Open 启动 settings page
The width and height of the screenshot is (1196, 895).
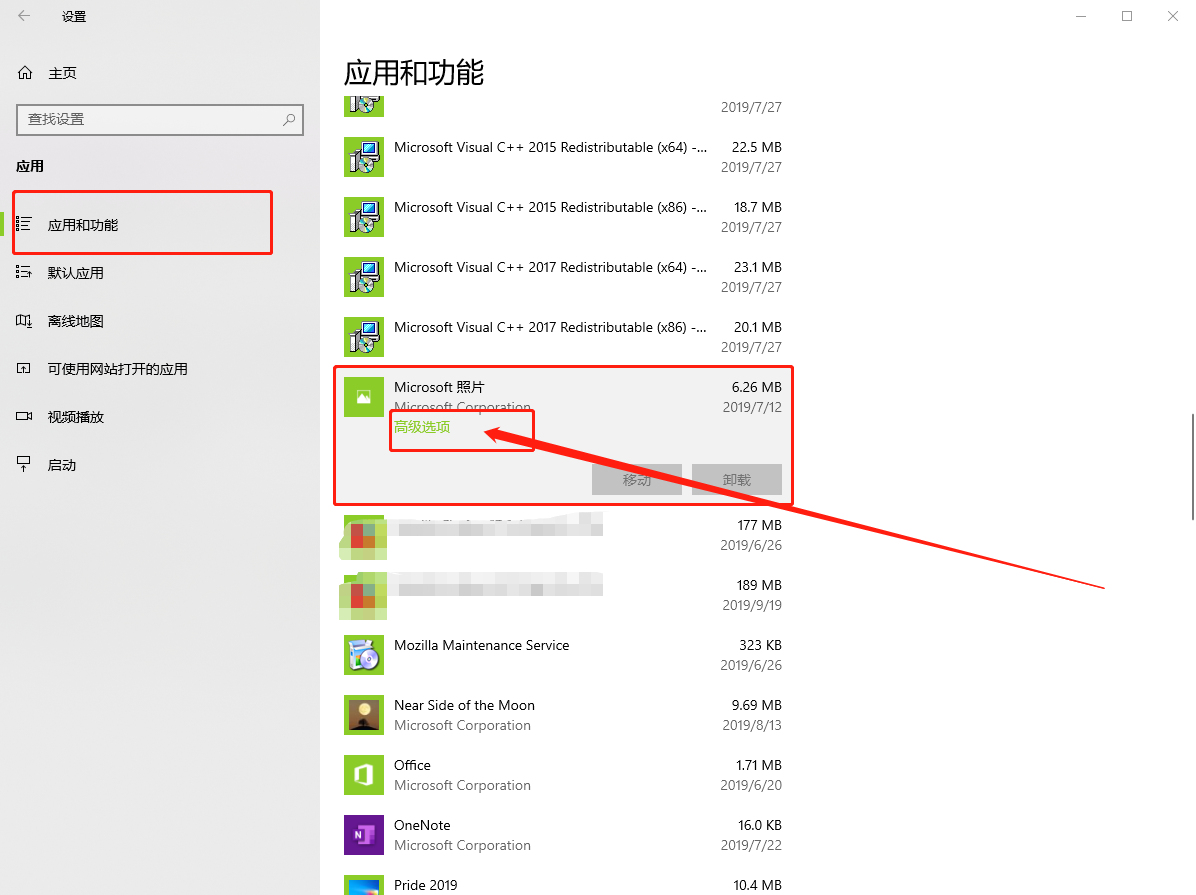point(62,465)
